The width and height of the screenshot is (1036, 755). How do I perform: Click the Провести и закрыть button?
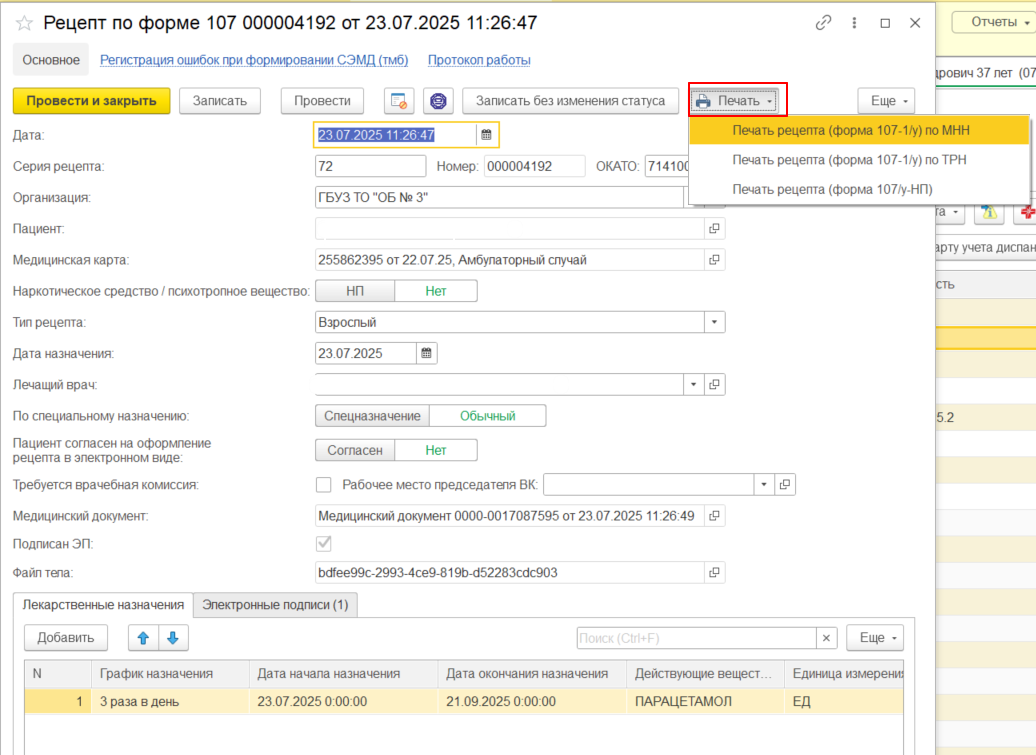[91, 101]
